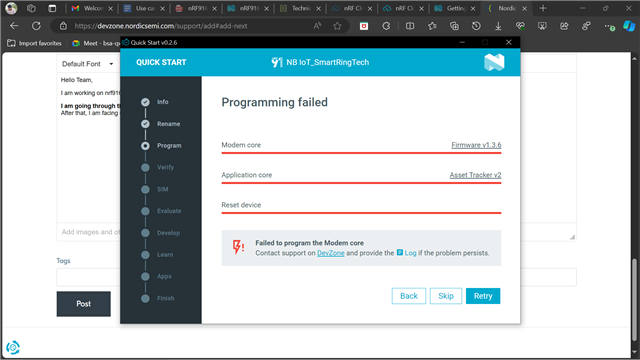The width and height of the screenshot is (640, 360).
Task: Click the Retry button
Action: pos(483,296)
